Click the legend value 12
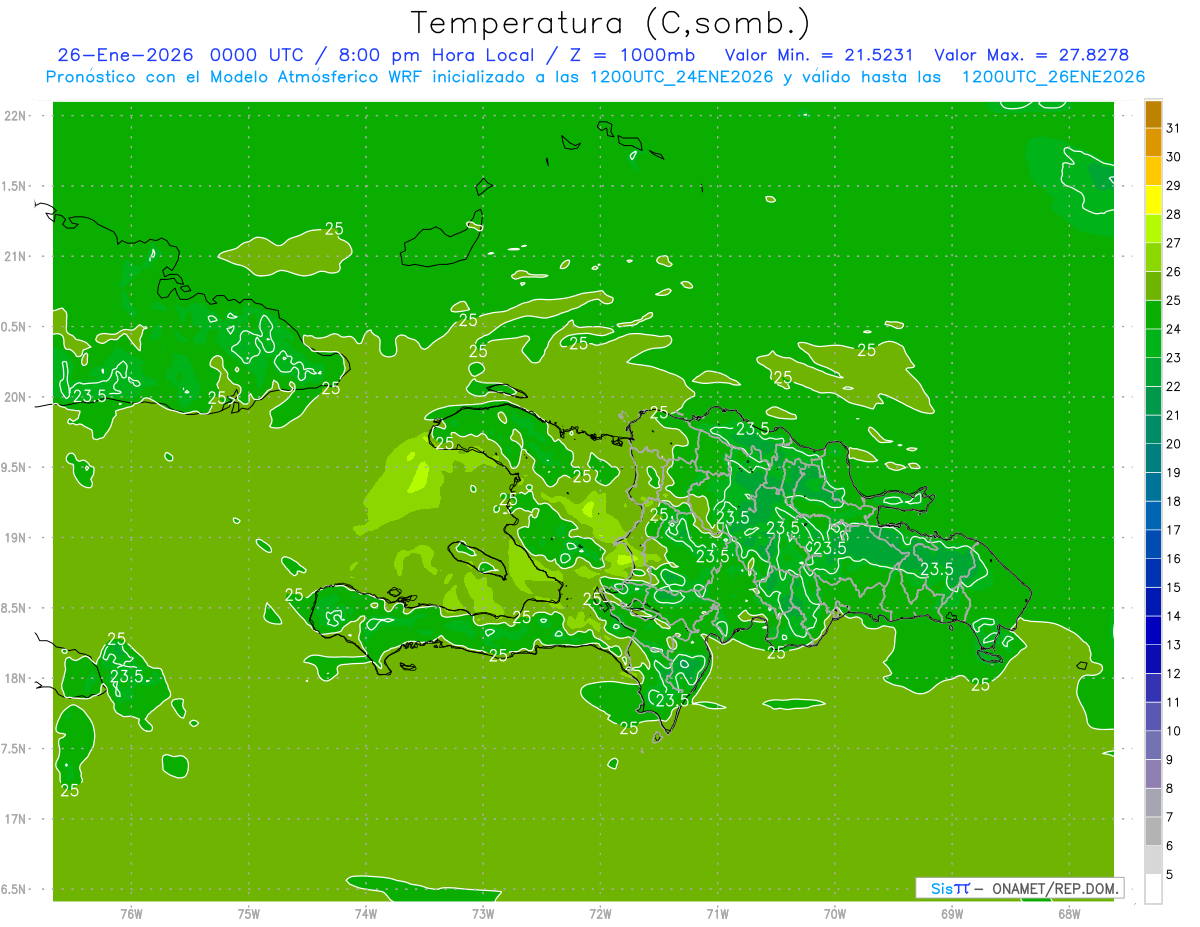1200x927 pixels. pos(1173,673)
